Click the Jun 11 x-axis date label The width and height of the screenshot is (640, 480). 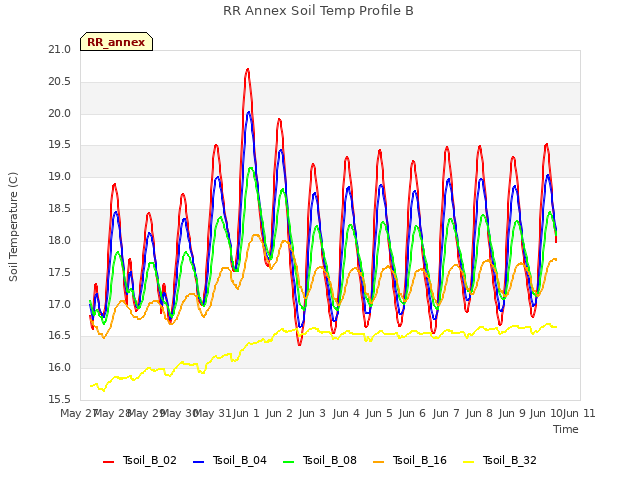coord(579,414)
